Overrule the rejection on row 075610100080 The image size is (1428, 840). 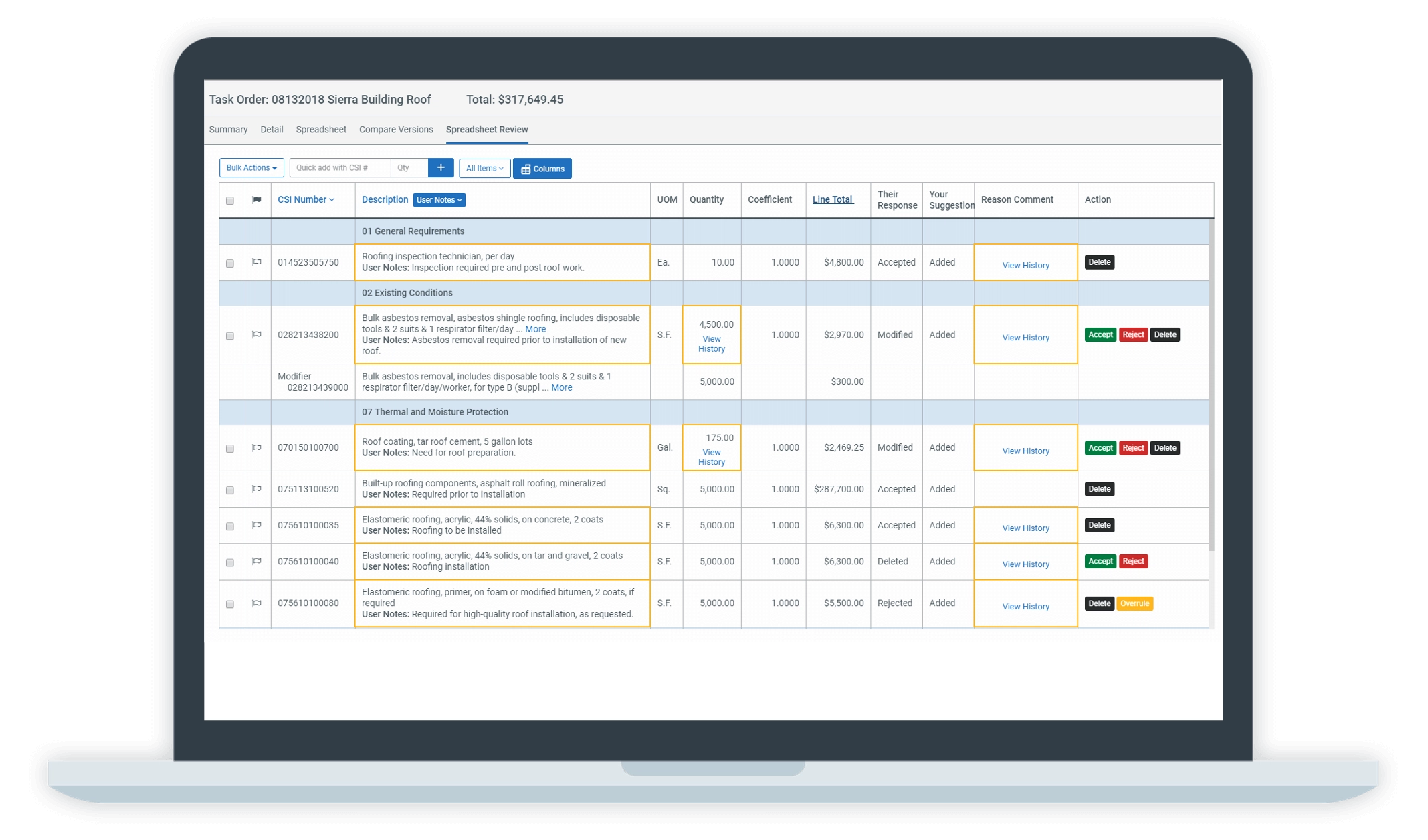click(1134, 603)
